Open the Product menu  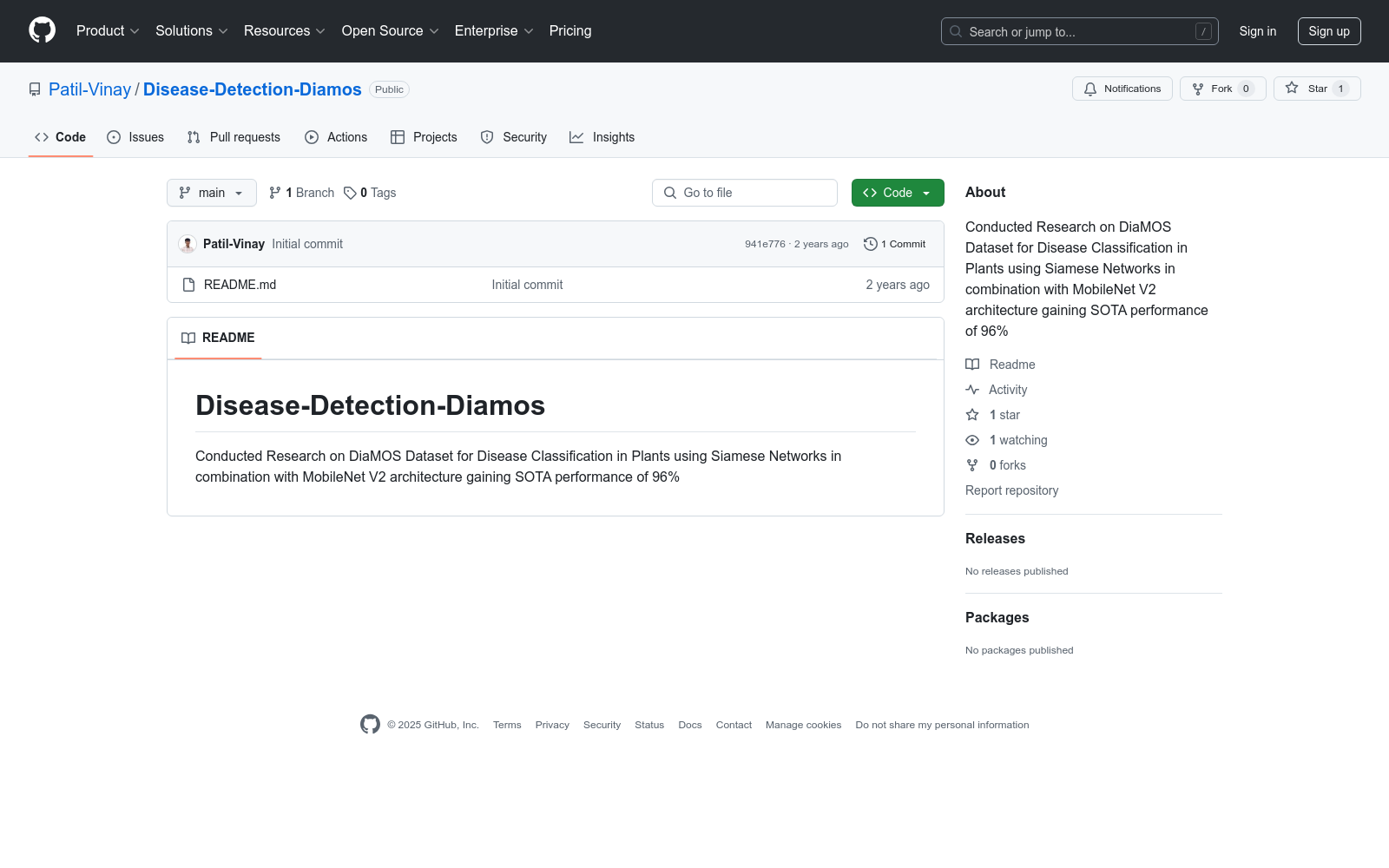point(108,30)
